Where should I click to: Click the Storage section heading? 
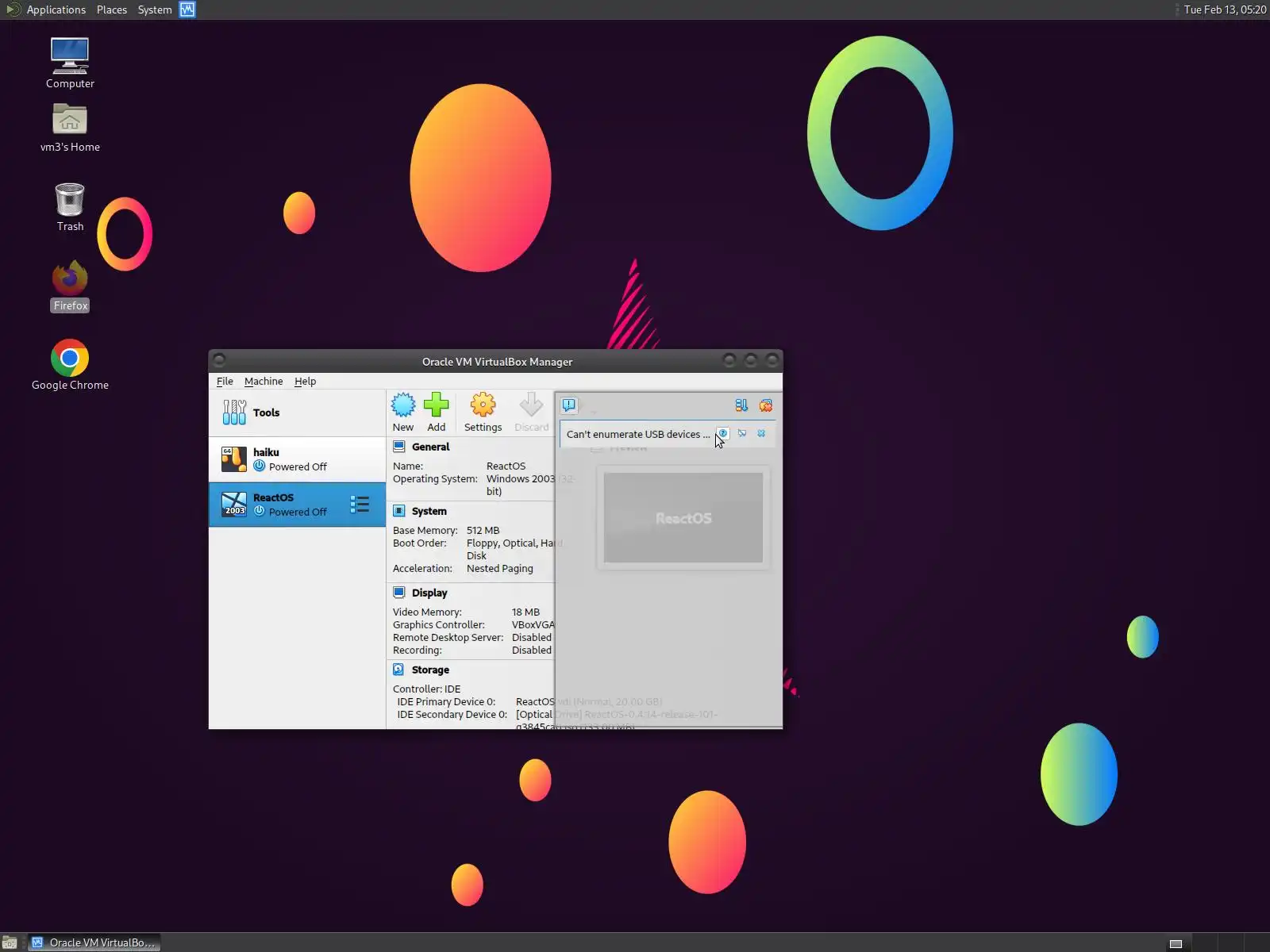(x=430, y=670)
